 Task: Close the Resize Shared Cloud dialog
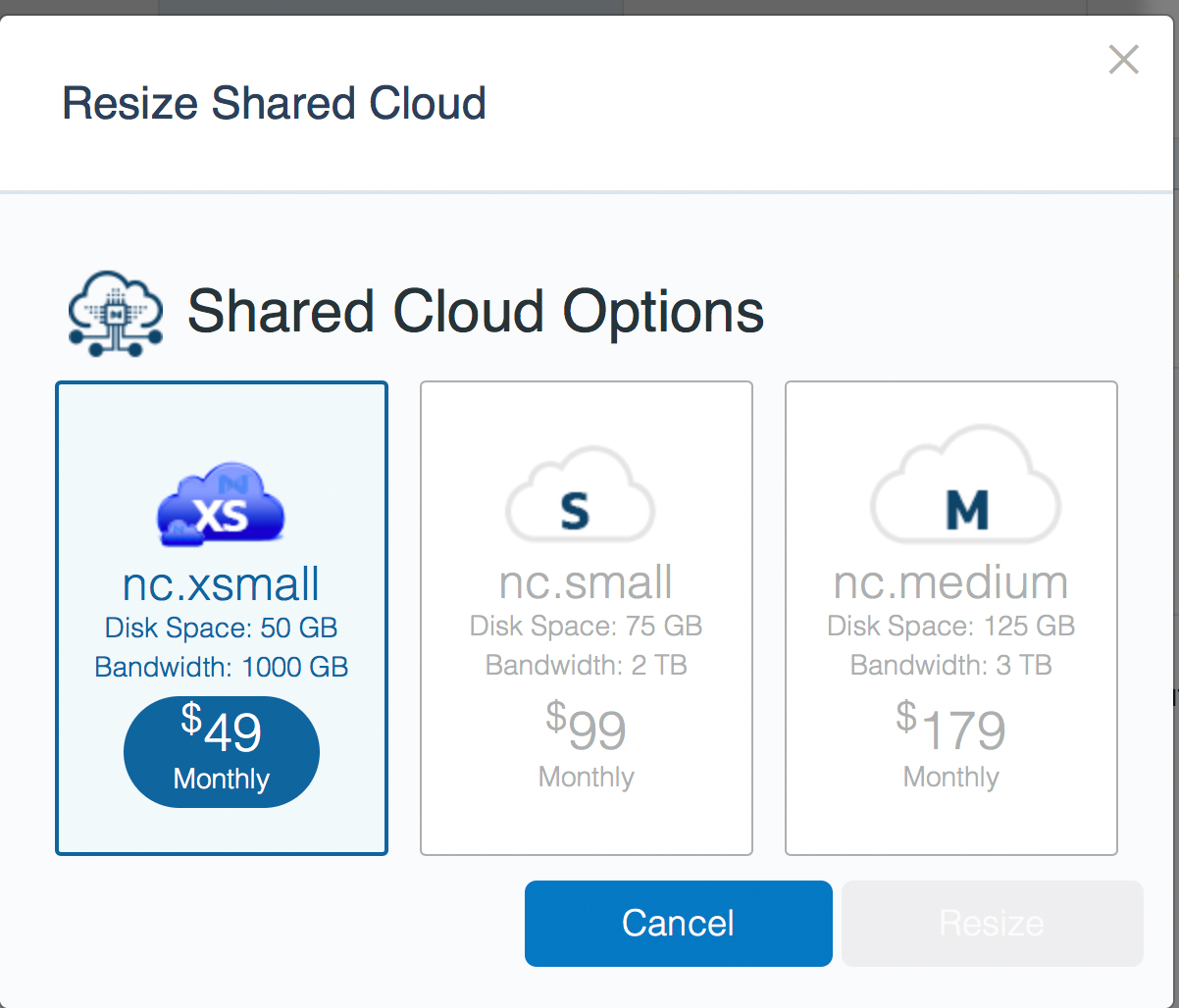point(1123,60)
